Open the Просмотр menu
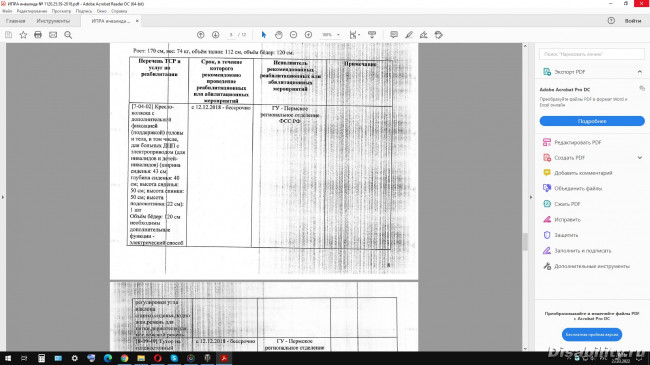The height and width of the screenshot is (365, 650). tap(61, 11)
